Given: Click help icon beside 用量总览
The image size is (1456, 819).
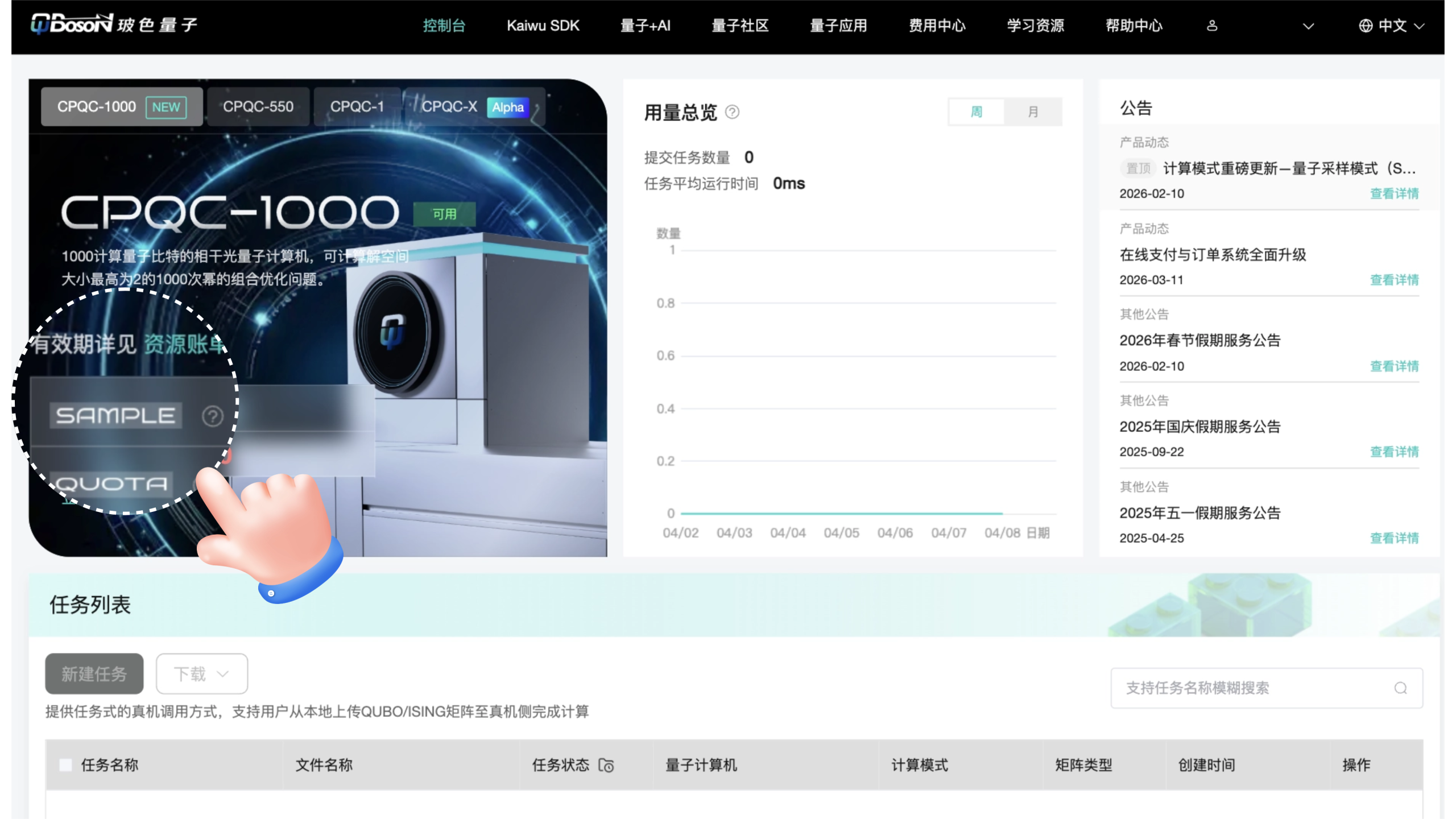Looking at the screenshot, I should click(x=733, y=112).
